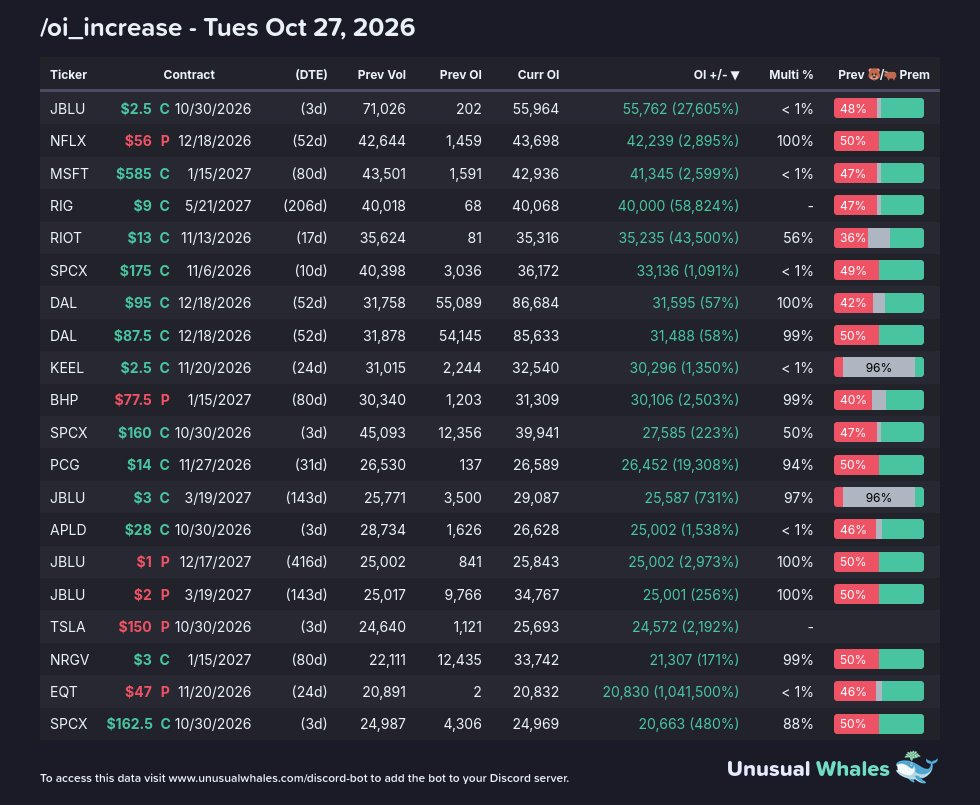Click the 94% Multi value for PCG
980x805 pixels.
pyautogui.click(x=798, y=464)
